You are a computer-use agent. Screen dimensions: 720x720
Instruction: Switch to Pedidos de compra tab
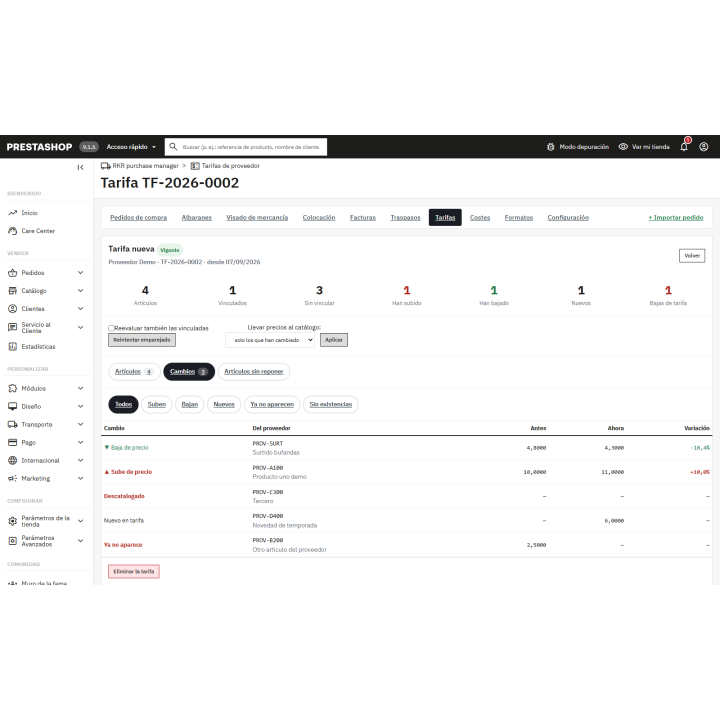click(138, 218)
